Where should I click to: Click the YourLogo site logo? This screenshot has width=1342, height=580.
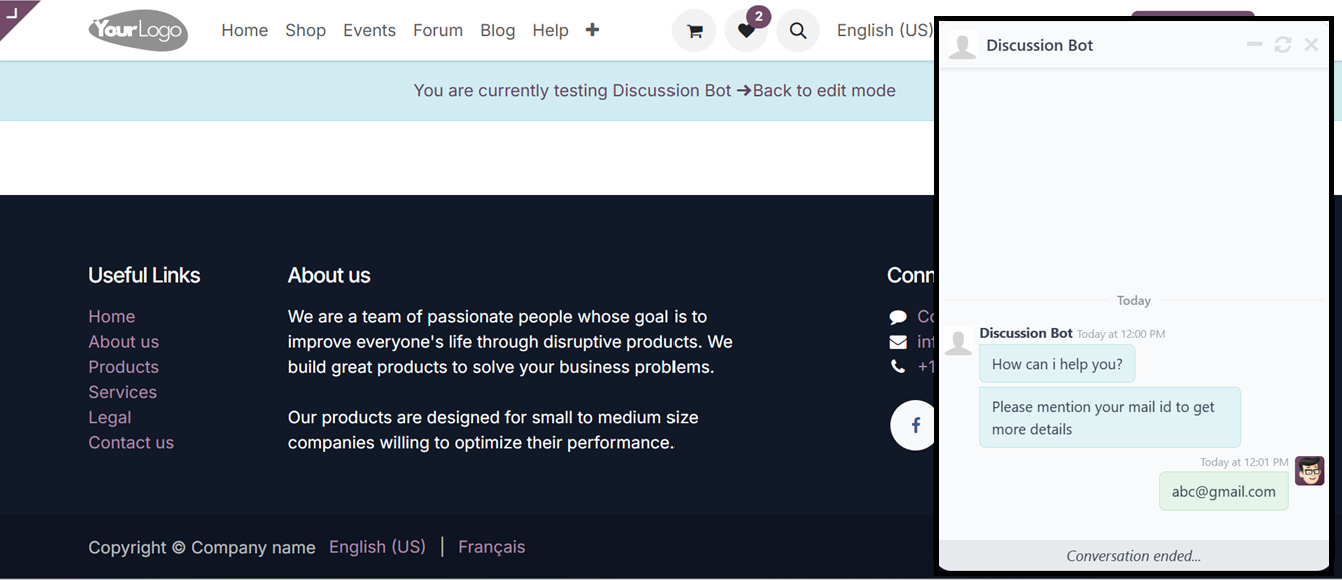pos(138,30)
